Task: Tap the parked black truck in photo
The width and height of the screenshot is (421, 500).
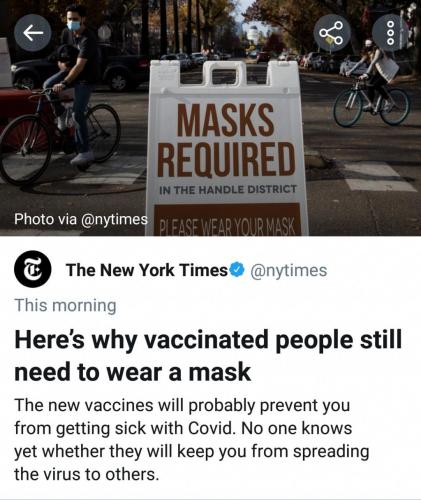Action: (x=80, y=68)
